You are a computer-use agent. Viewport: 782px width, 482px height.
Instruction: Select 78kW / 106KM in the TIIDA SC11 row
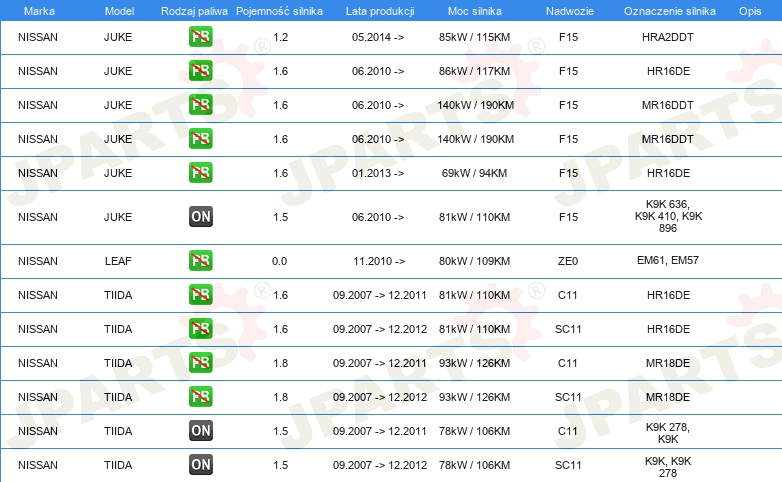tap(474, 464)
